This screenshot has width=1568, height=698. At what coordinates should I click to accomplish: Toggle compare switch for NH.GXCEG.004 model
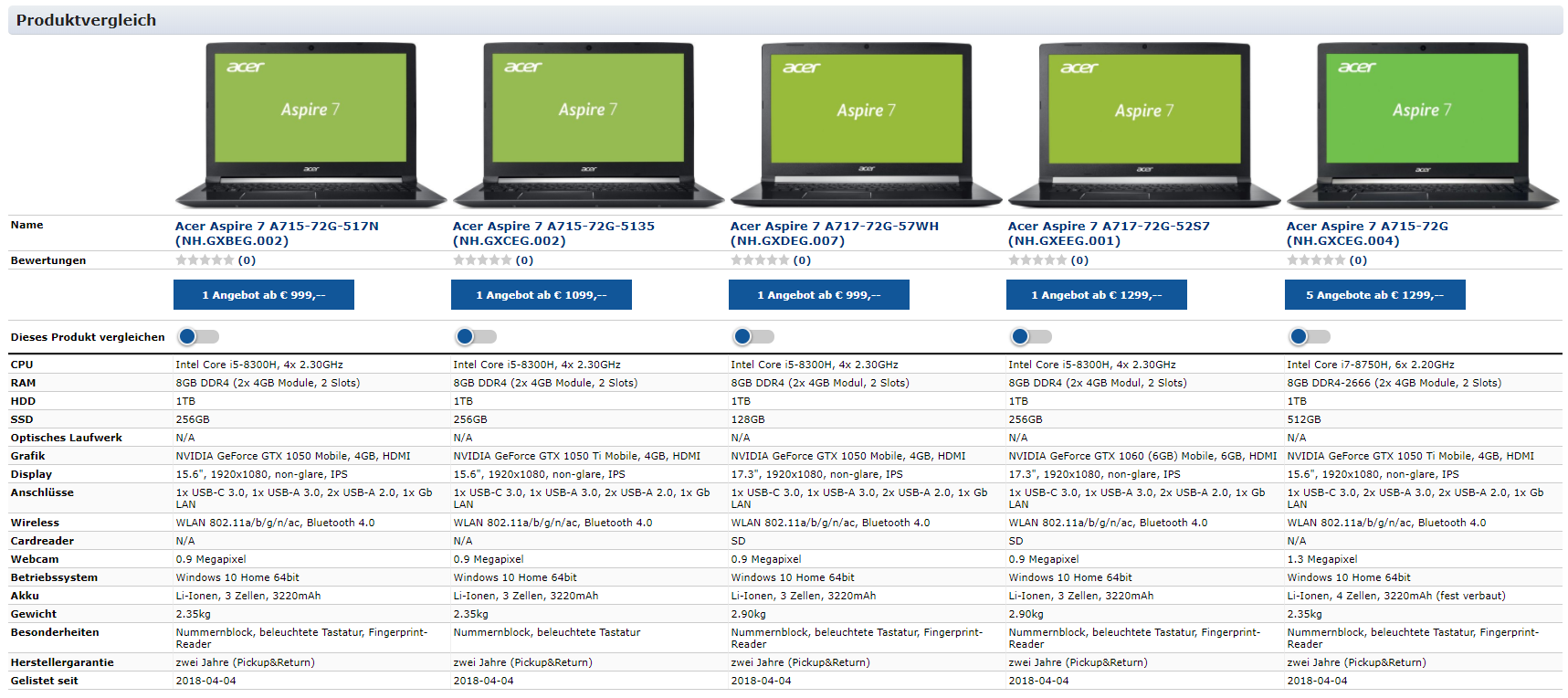[x=1310, y=336]
